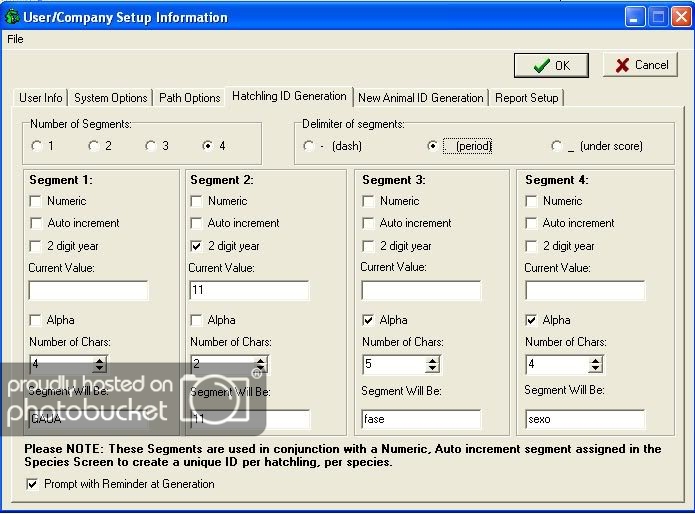Go to the Report Setup tab
The width and height of the screenshot is (695, 514).
click(527, 98)
